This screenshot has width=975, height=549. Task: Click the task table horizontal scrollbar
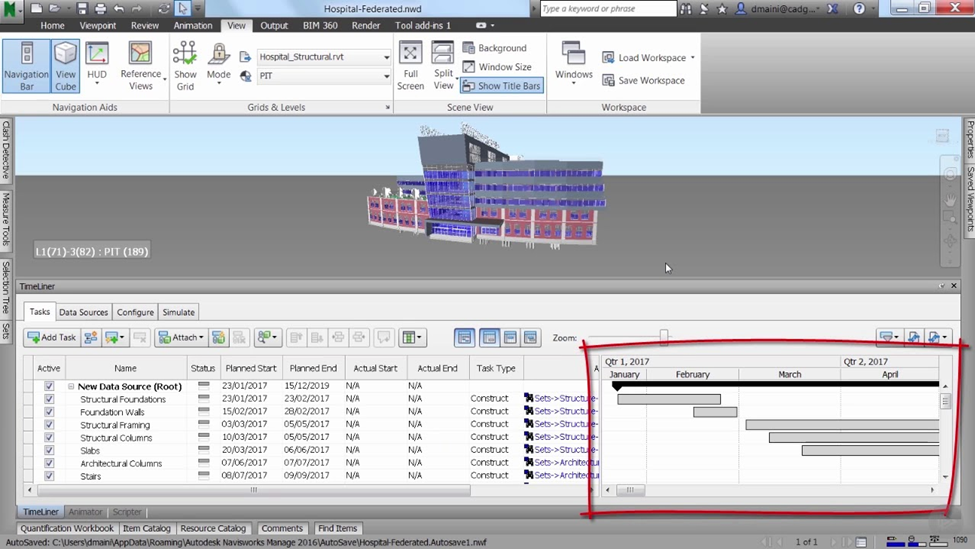click(253, 490)
